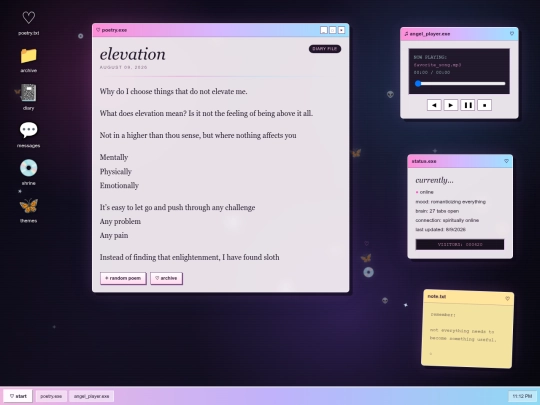Click the word 'Physically' in the poem
The width and height of the screenshot is (540, 405).
coord(116,172)
